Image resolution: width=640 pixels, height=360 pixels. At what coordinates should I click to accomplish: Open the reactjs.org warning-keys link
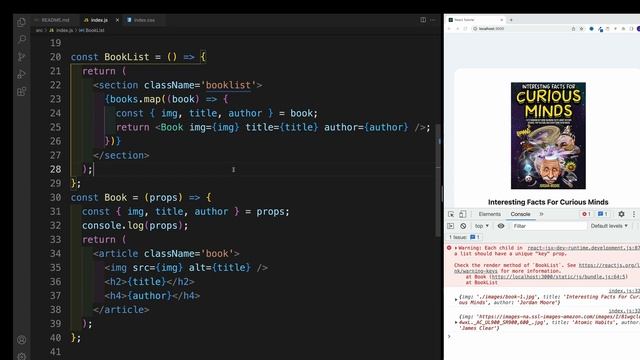[609, 265]
